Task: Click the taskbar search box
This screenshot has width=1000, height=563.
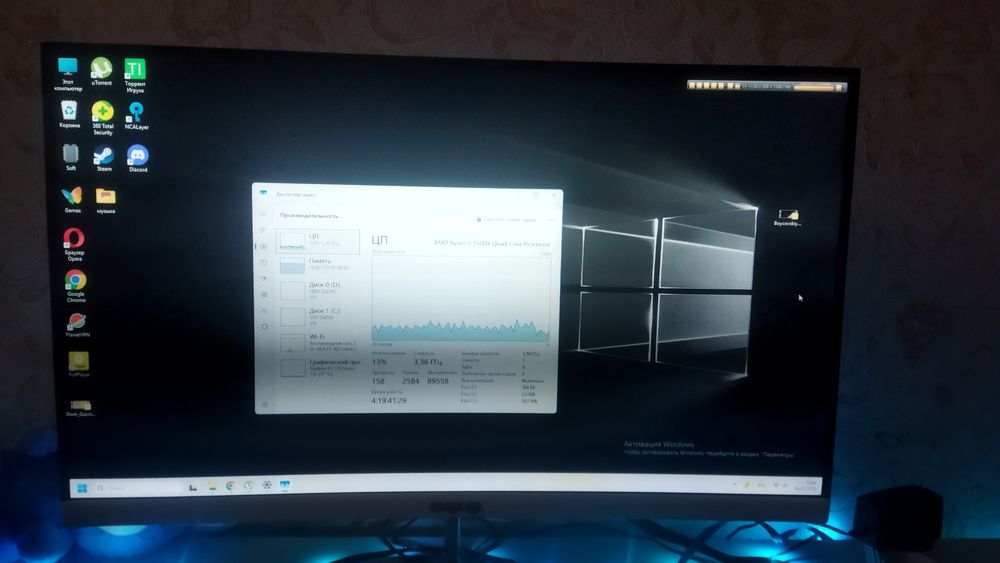Action: pos(137,488)
